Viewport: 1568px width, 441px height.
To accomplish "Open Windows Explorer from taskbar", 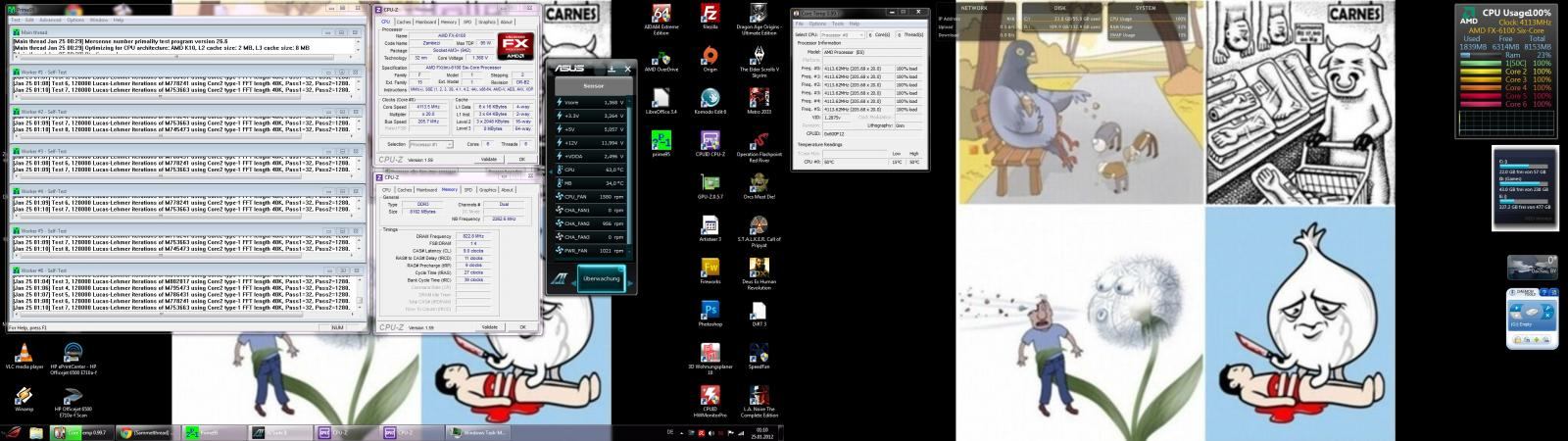I will click(36, 432).
